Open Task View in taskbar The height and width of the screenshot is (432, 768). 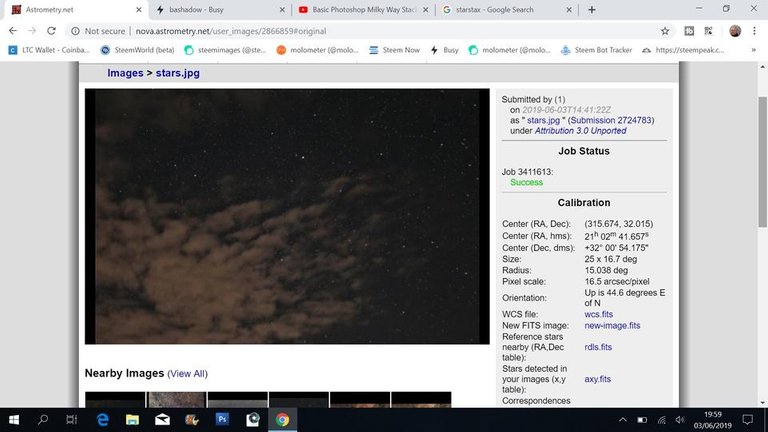[72, 420]
